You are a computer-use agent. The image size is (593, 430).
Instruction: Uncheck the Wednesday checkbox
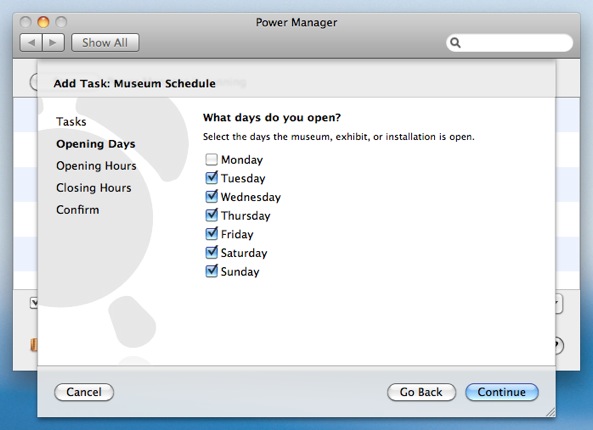pos(211,196)
